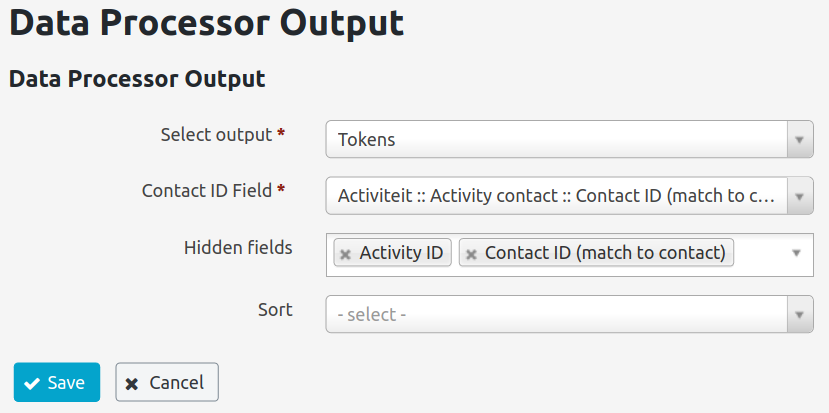Select the Contact ID (match to contact) tag text
The image size is (829, 413).
[605, 253]
